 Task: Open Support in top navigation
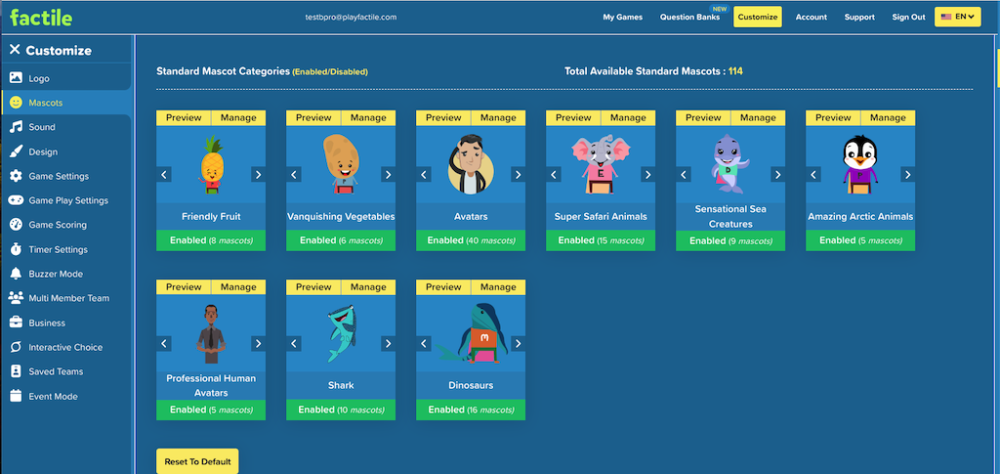point(860,17)
